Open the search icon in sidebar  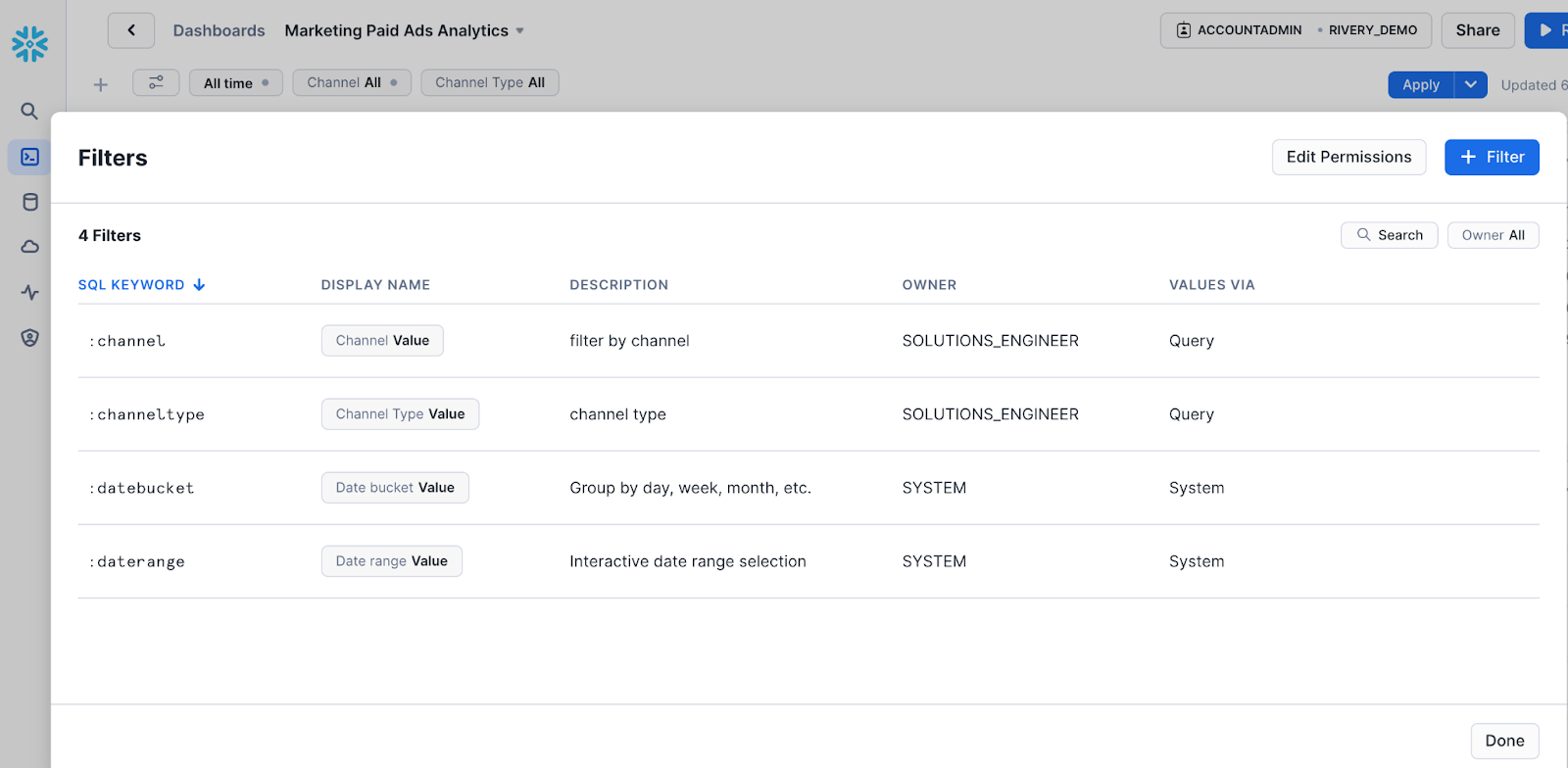[x=29, y=111]
